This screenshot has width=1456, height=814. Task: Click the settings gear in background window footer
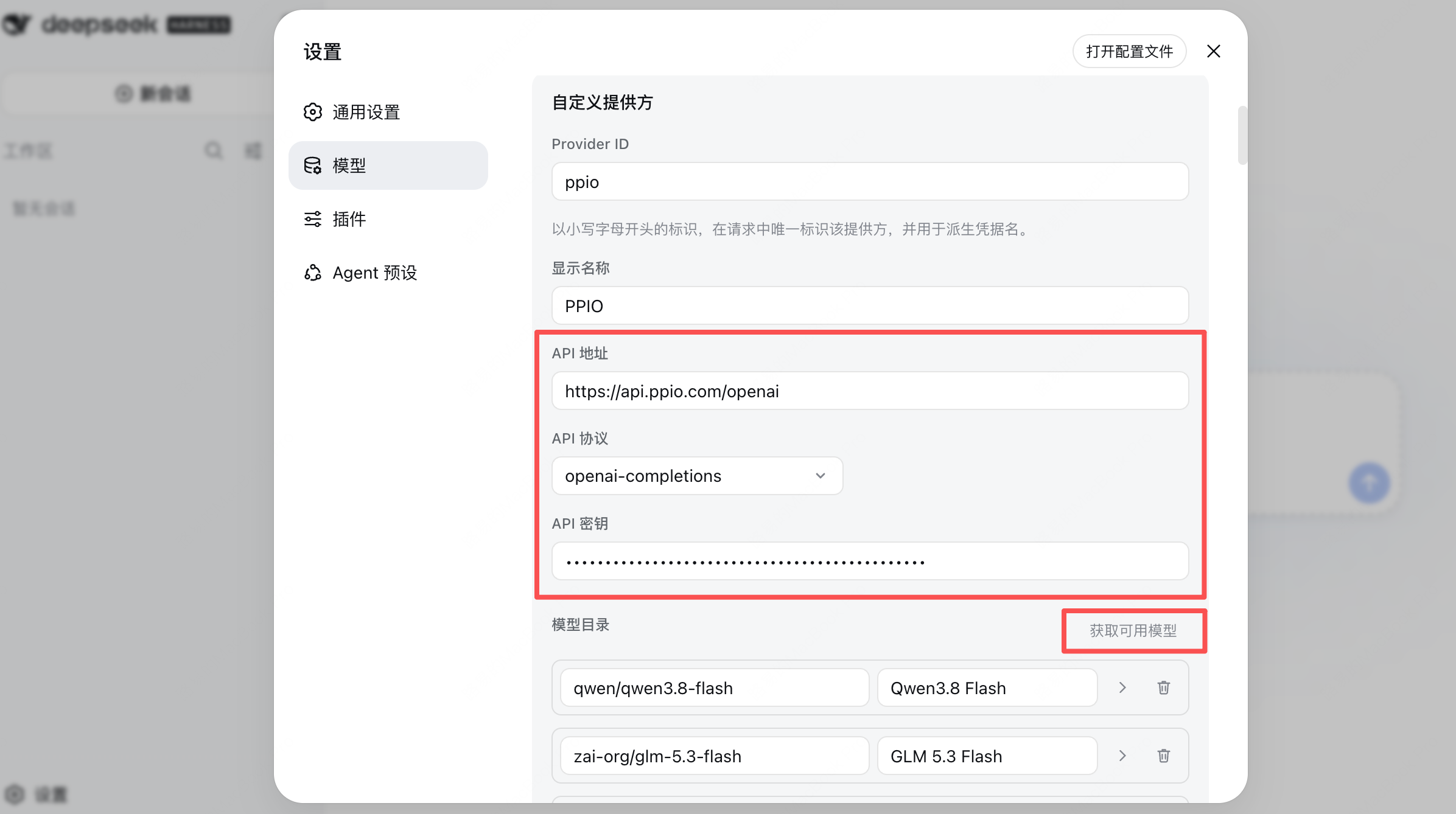point(15,794)
